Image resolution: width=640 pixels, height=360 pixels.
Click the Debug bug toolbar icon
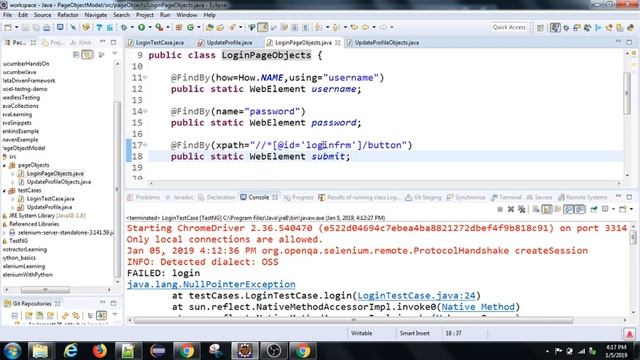tap(124, 27)
